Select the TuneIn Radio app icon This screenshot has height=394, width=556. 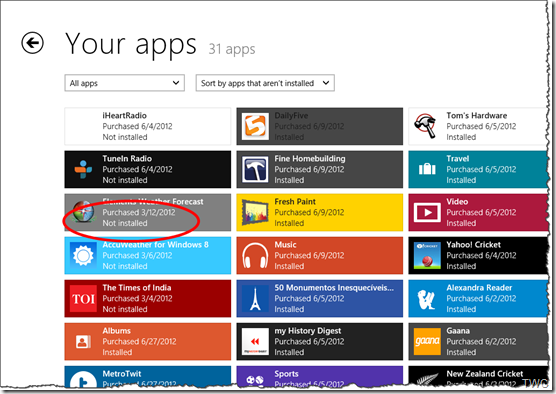(x=83, y=169)
